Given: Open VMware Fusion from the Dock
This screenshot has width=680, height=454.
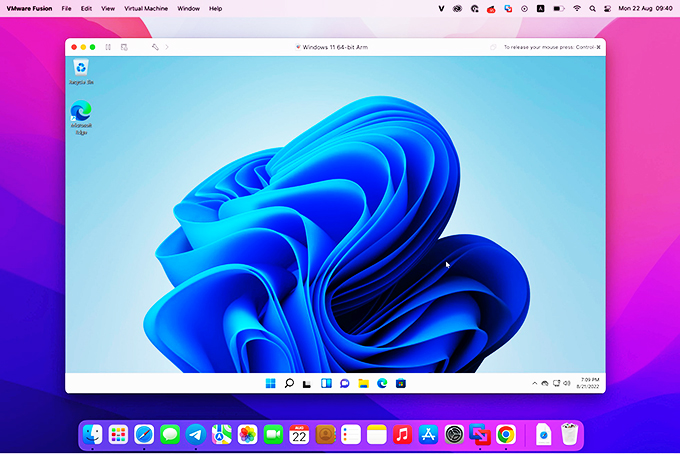Looking at the screenshot, I should [480, 434].
